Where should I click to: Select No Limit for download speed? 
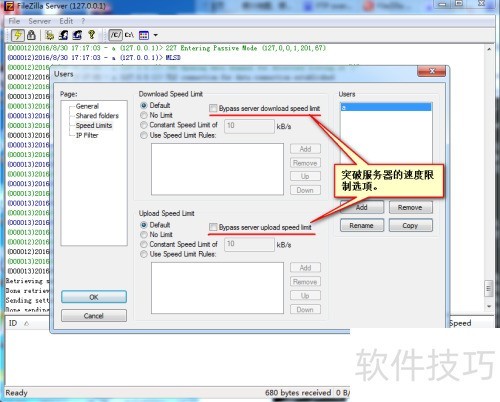tap(144, 115)
